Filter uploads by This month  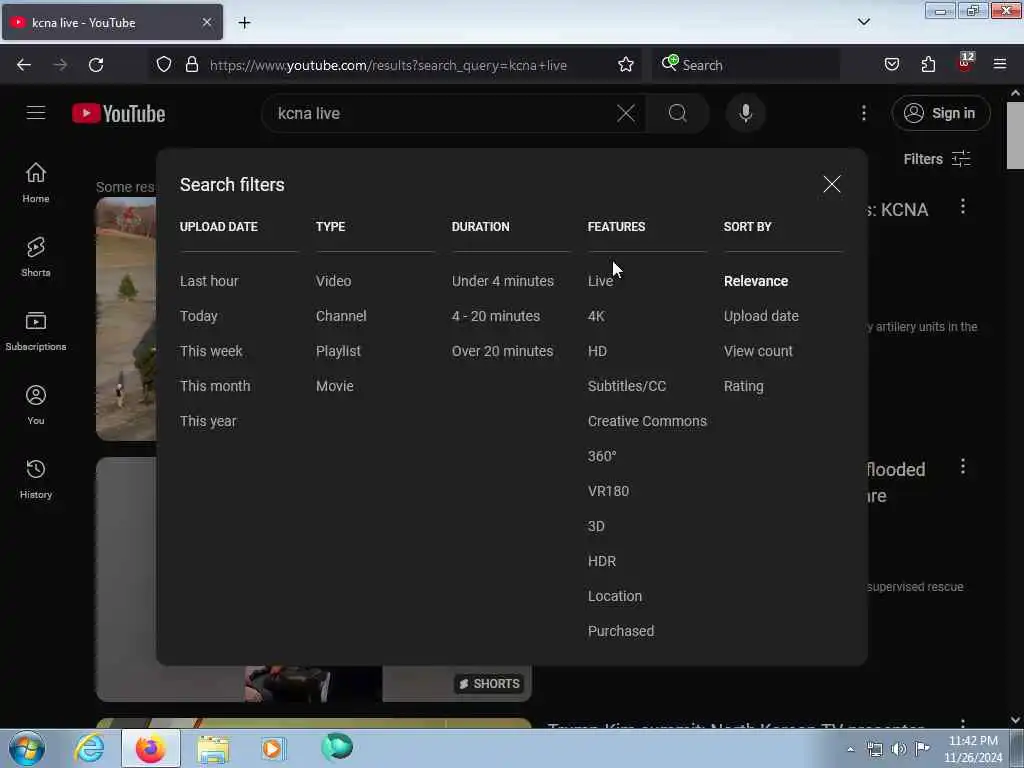(x=215, y=386)
